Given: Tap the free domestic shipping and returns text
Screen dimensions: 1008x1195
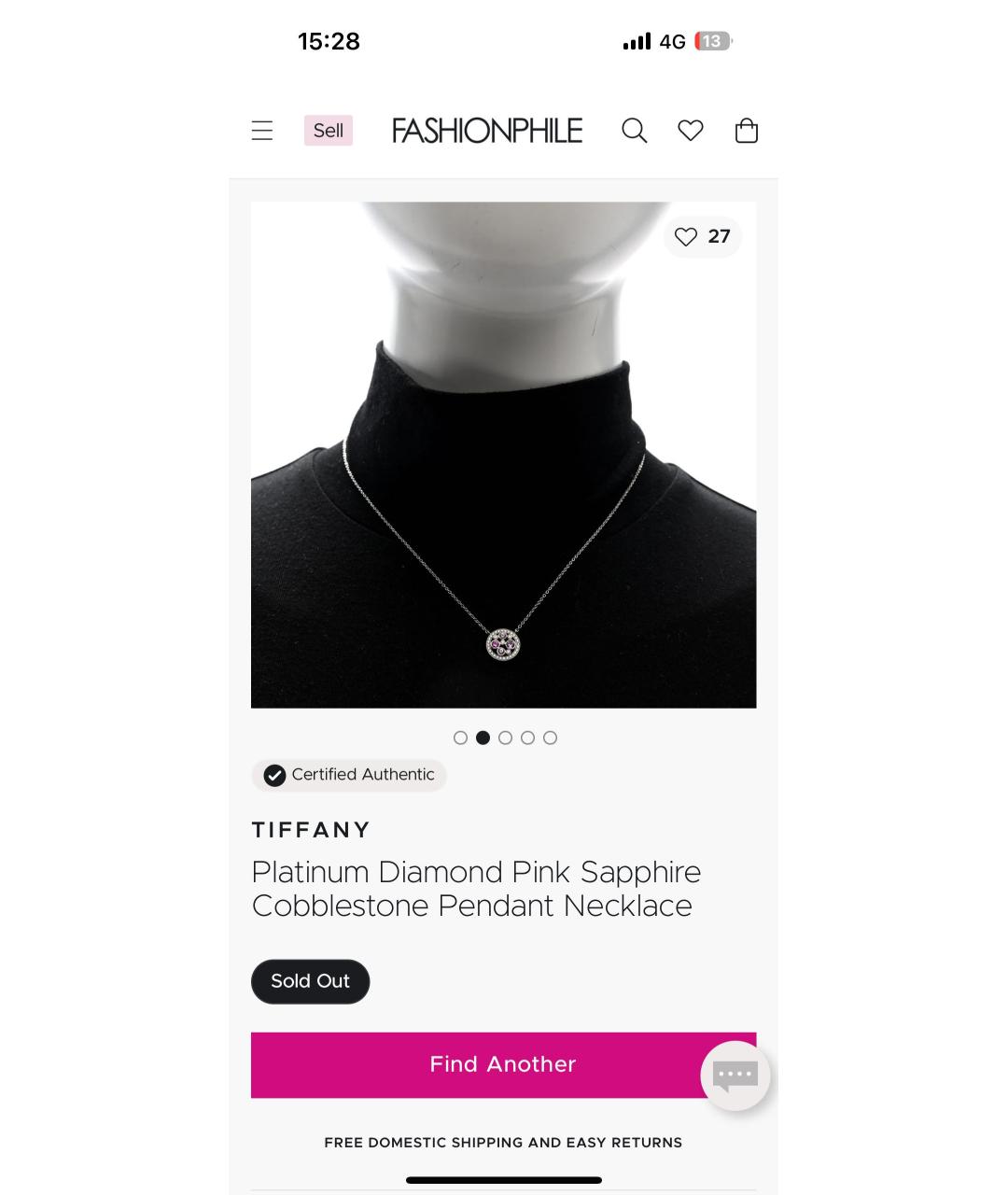Looking at the screenshot, I should pyautogui.click(x=503, y=1143).
